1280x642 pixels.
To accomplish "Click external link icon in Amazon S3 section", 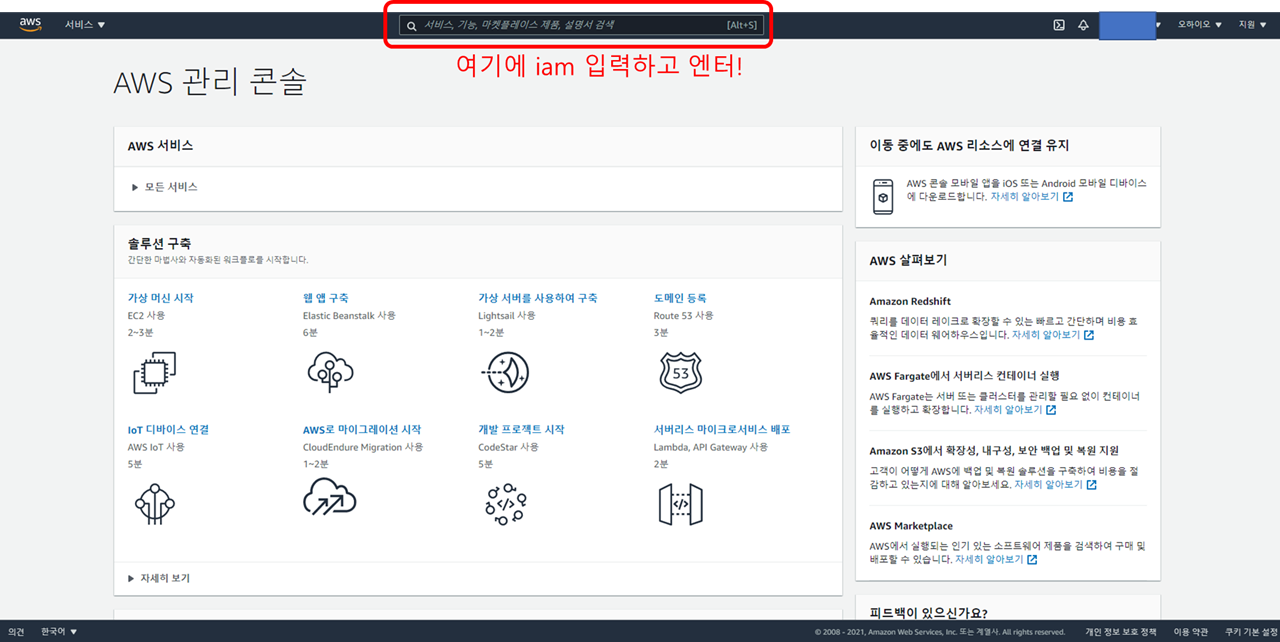I will [1092, 485].
